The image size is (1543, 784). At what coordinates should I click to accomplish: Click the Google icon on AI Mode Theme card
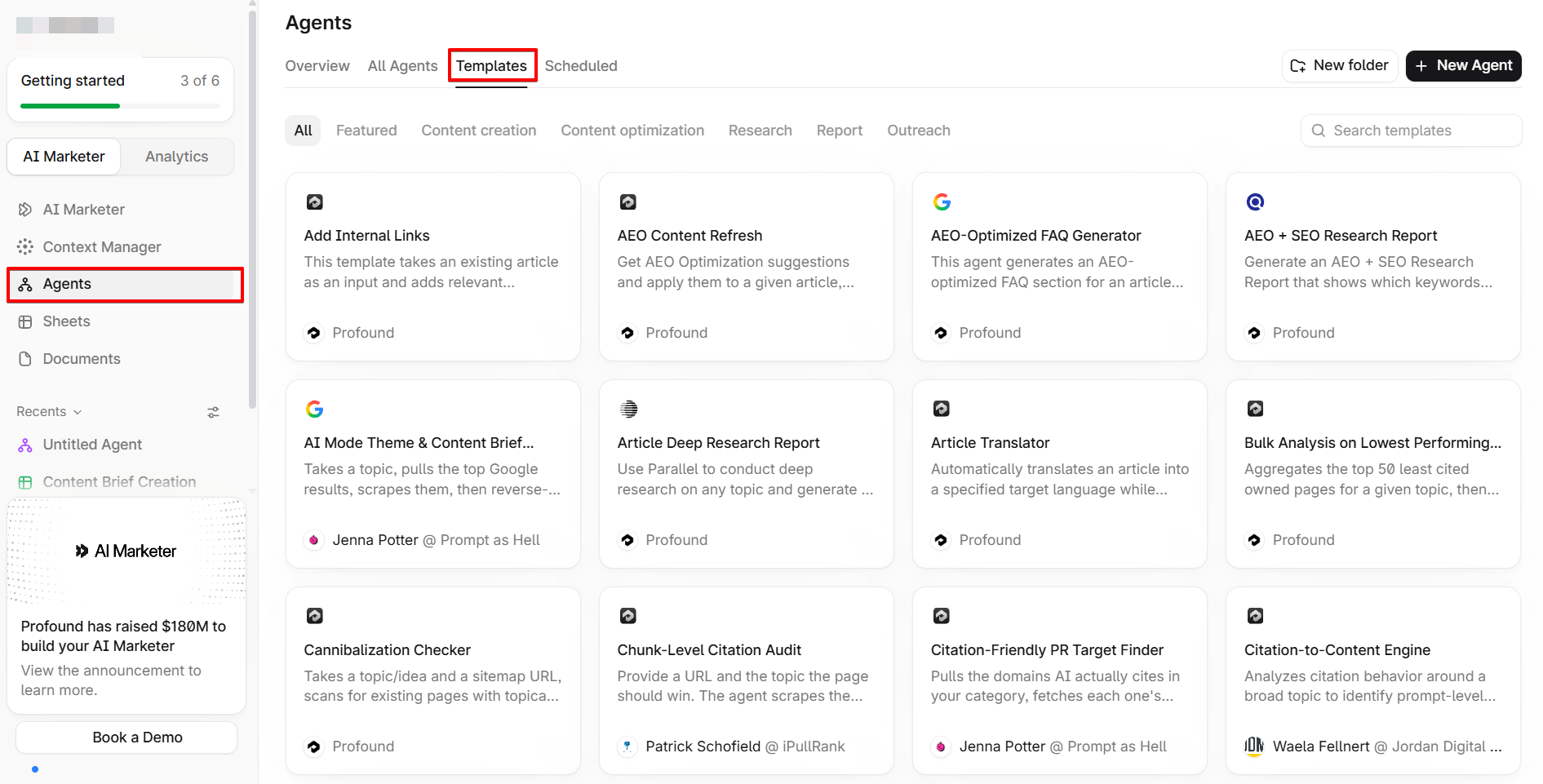[314, 409]
